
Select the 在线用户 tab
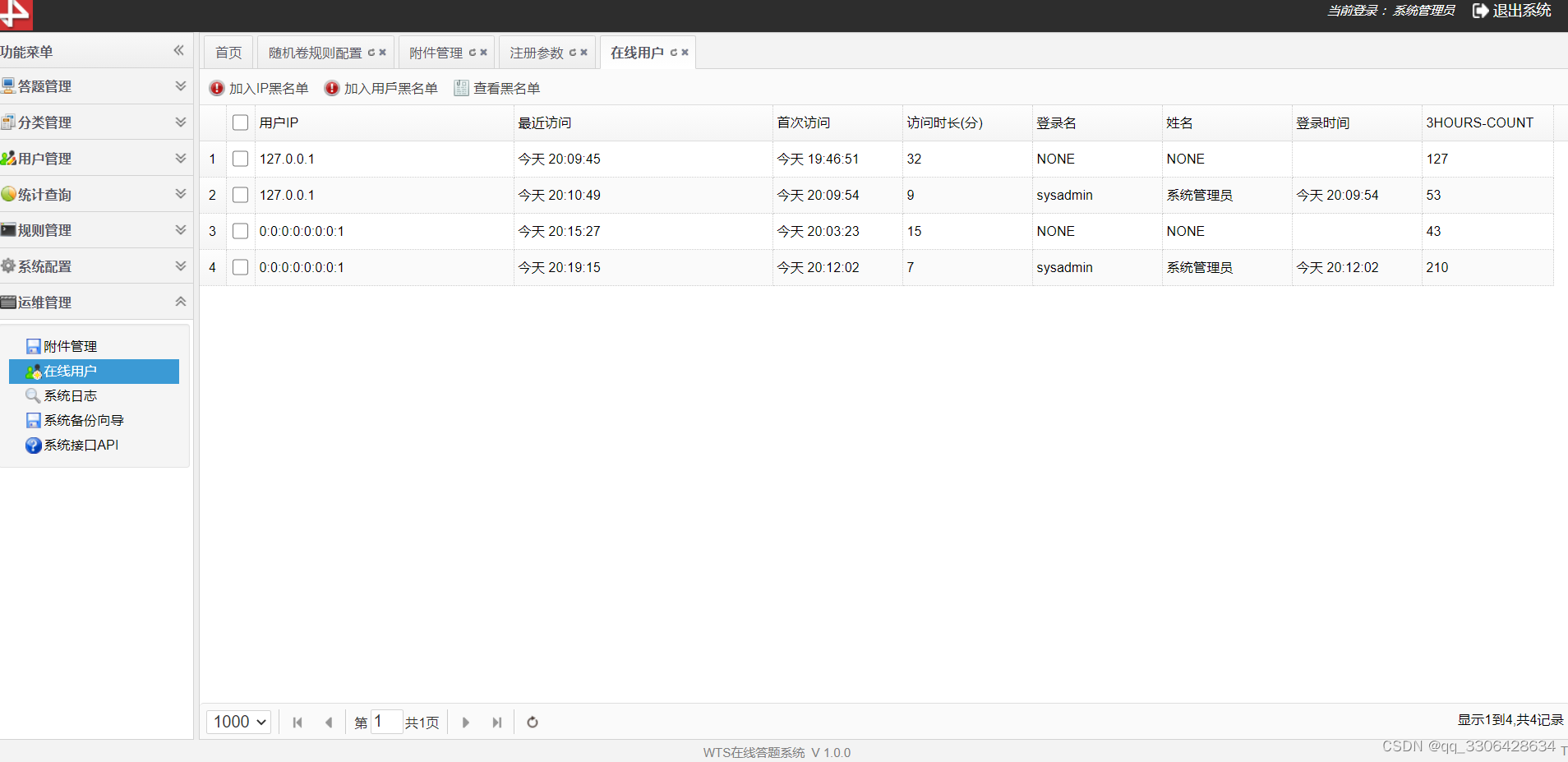[x=637, y=53]
